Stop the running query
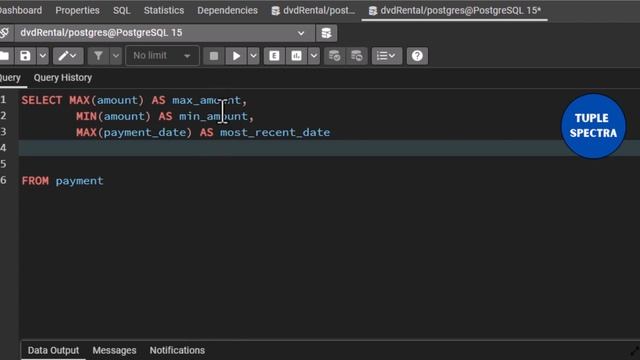Screen dimensions: 640x360 213,56
